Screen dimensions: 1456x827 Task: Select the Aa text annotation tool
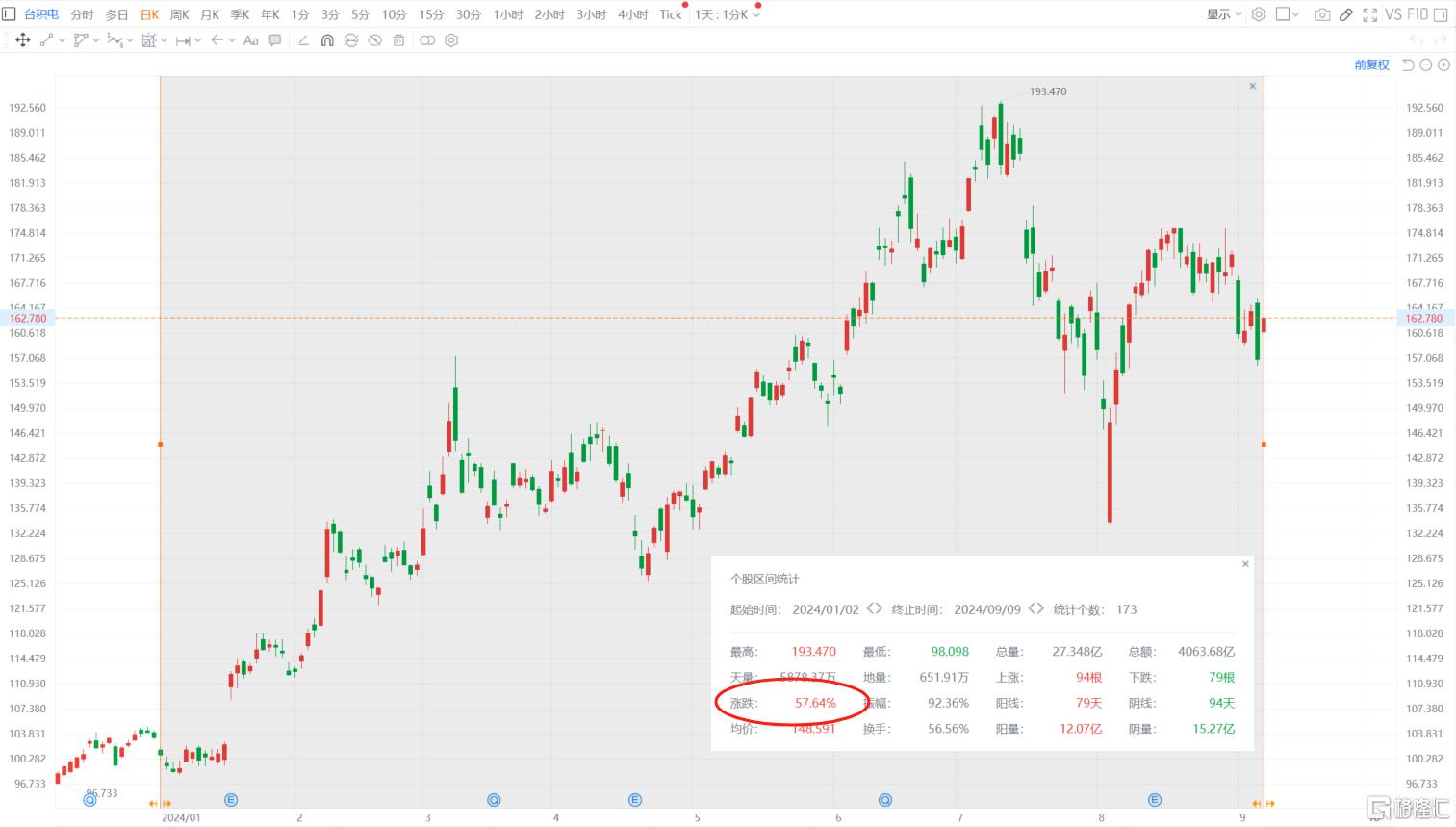pos(251,40)
